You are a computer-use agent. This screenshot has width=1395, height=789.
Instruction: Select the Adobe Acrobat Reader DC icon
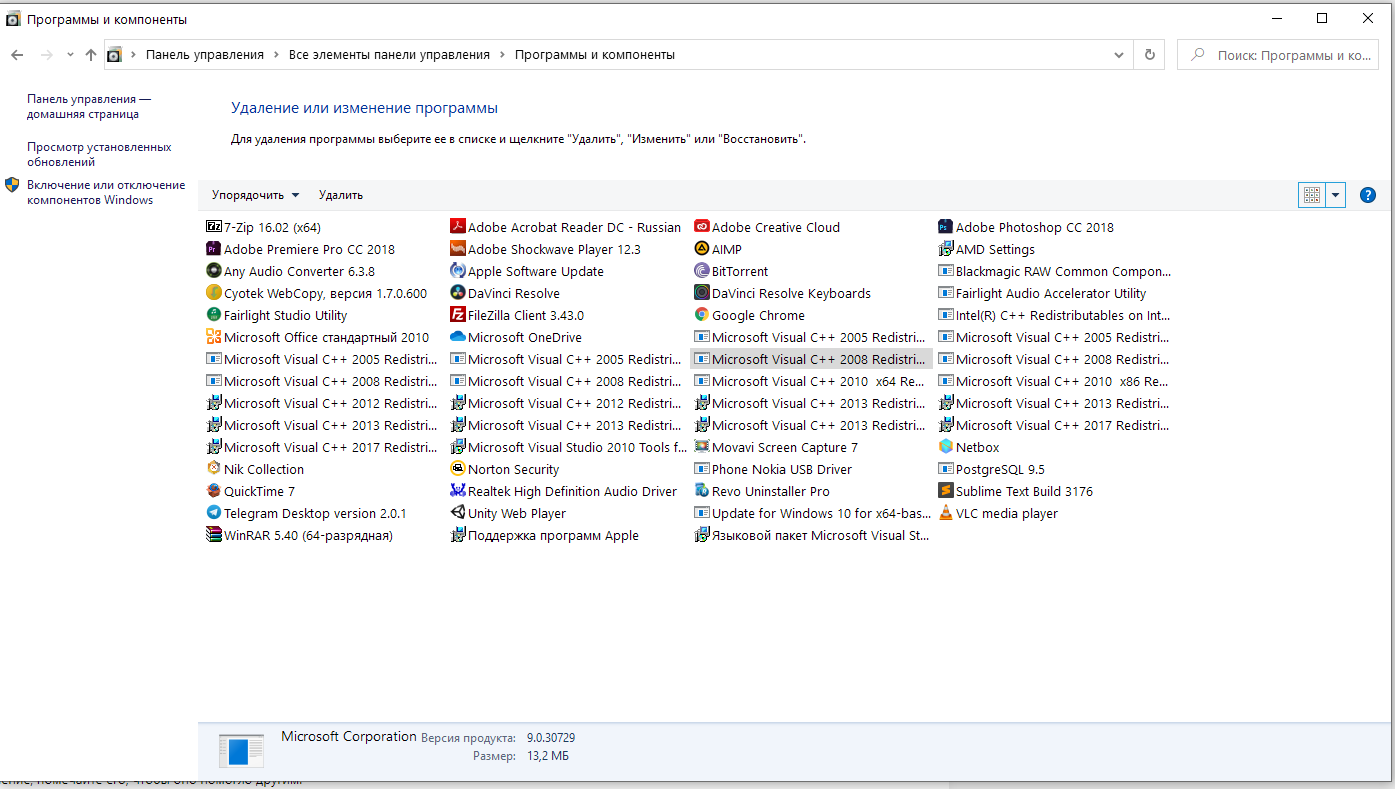pyautogui.click(x=457, y=227)
